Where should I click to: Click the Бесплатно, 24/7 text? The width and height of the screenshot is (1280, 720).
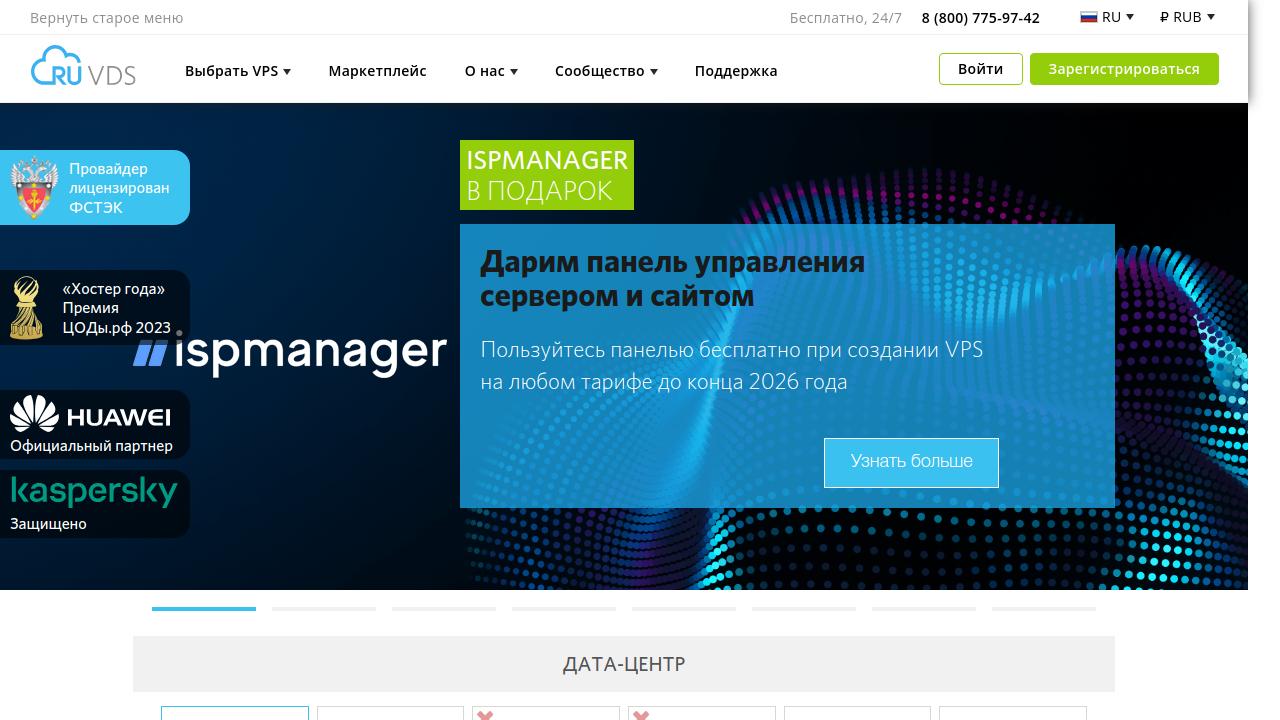pyautogui.click(x=845, y=18)
